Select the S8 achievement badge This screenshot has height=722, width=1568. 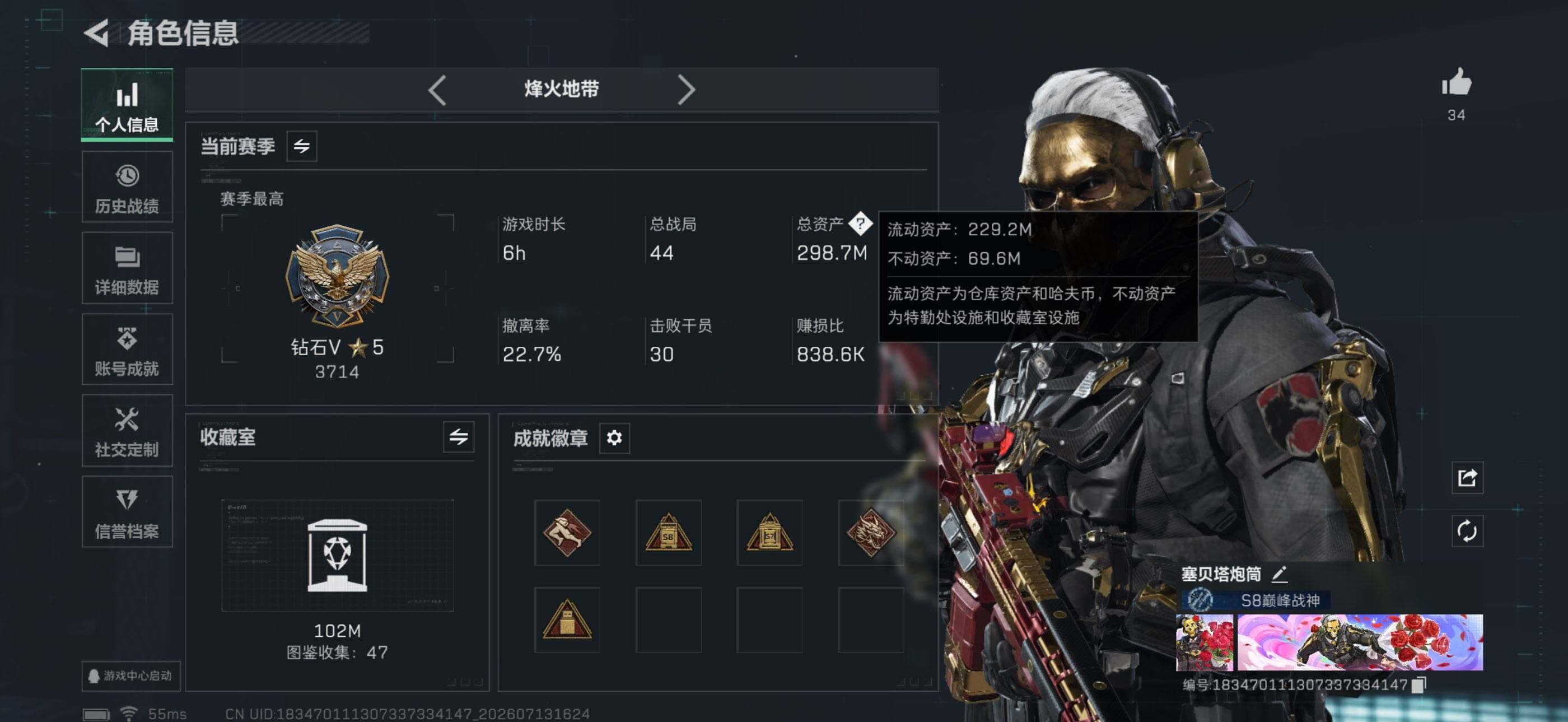tap(668, 533)
